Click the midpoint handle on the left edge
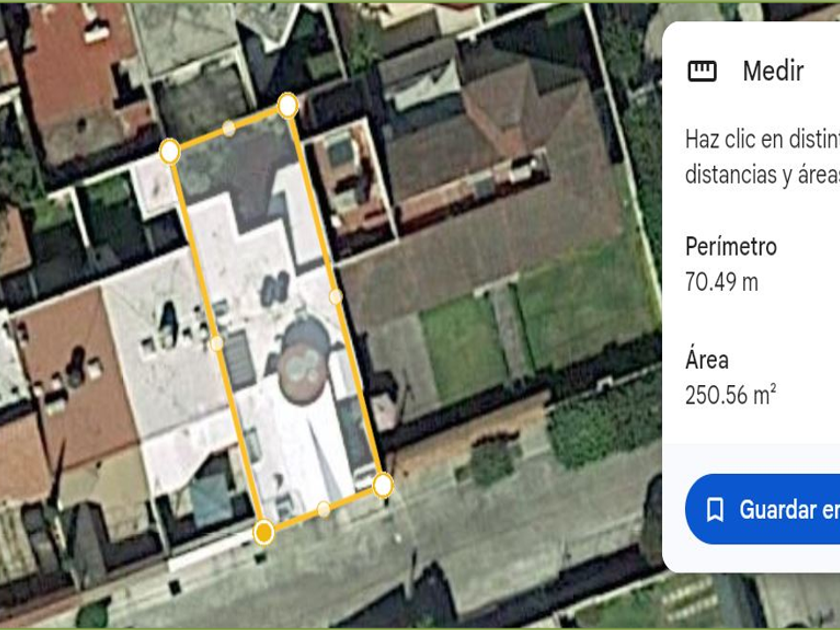This screenshot has width=840, height=630. tap(216, 343)
